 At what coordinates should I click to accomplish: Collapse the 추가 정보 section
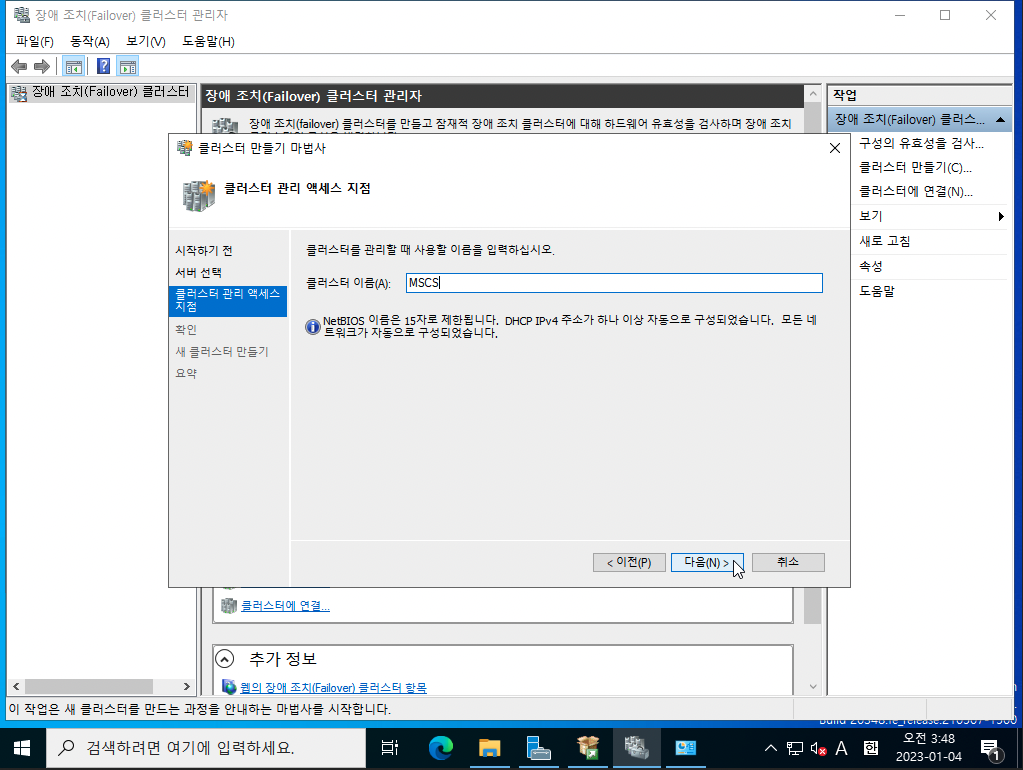(224, 659)
